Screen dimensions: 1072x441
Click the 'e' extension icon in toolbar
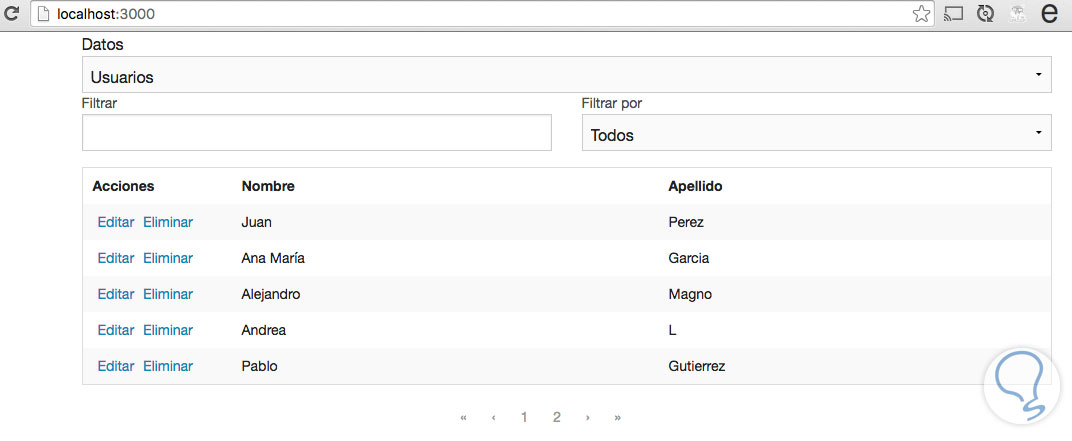point(1050,14)
